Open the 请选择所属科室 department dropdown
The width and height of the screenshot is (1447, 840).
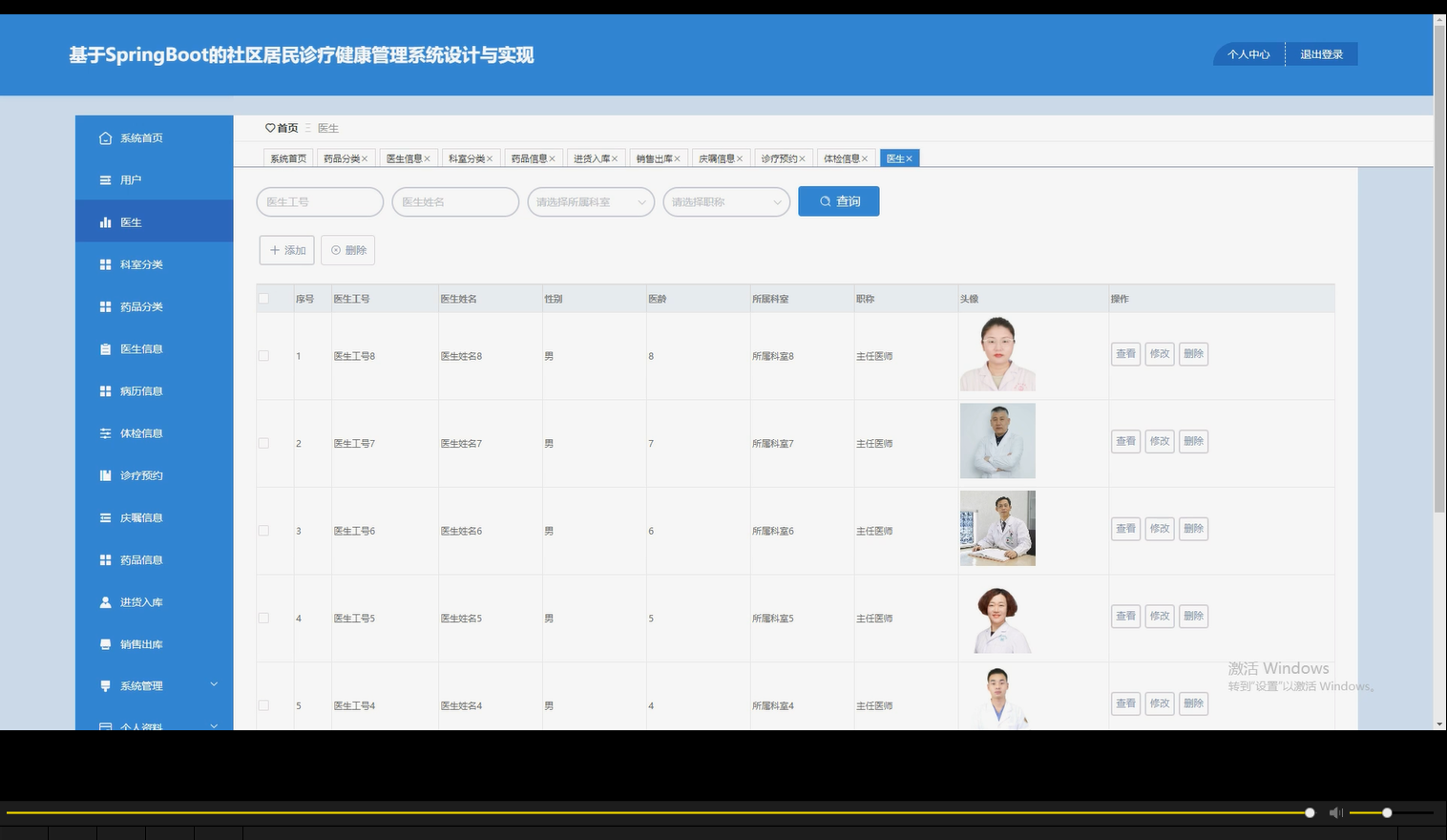(590, 201)
